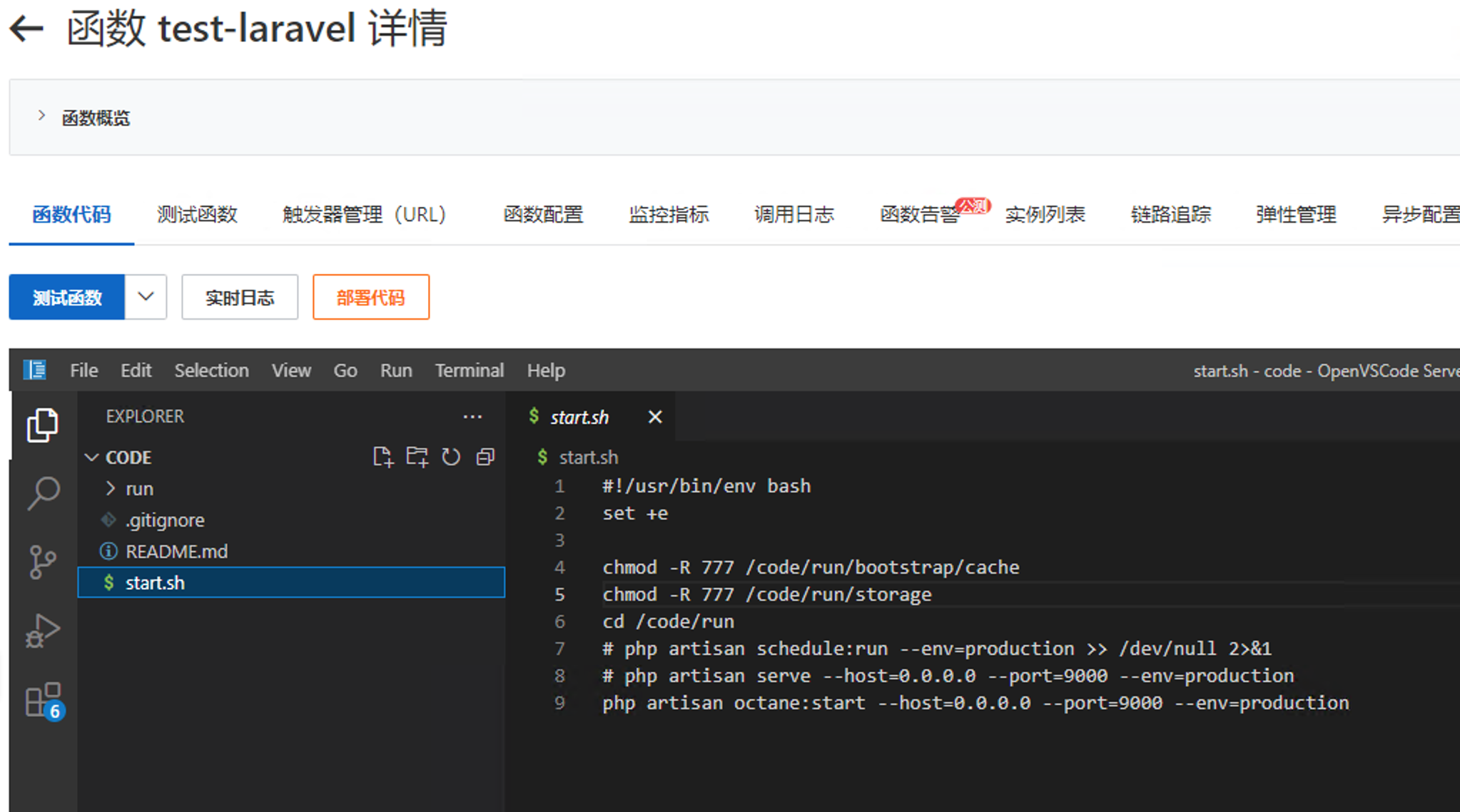Viewport: 1460px width, 812px height.
Task: Place cursor on 'set +e' line
Action: (x=635, y=513)
